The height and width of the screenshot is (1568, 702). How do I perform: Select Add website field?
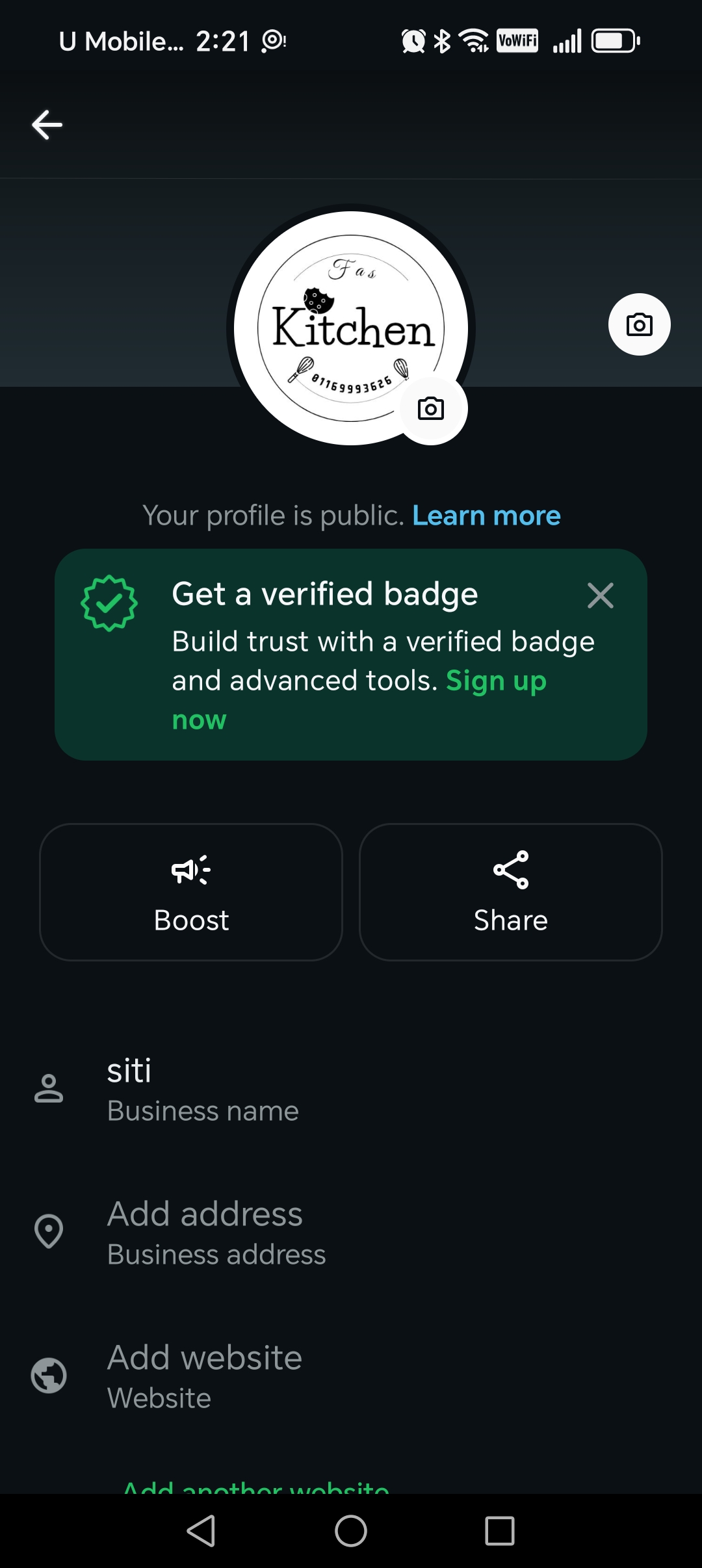205,1358
